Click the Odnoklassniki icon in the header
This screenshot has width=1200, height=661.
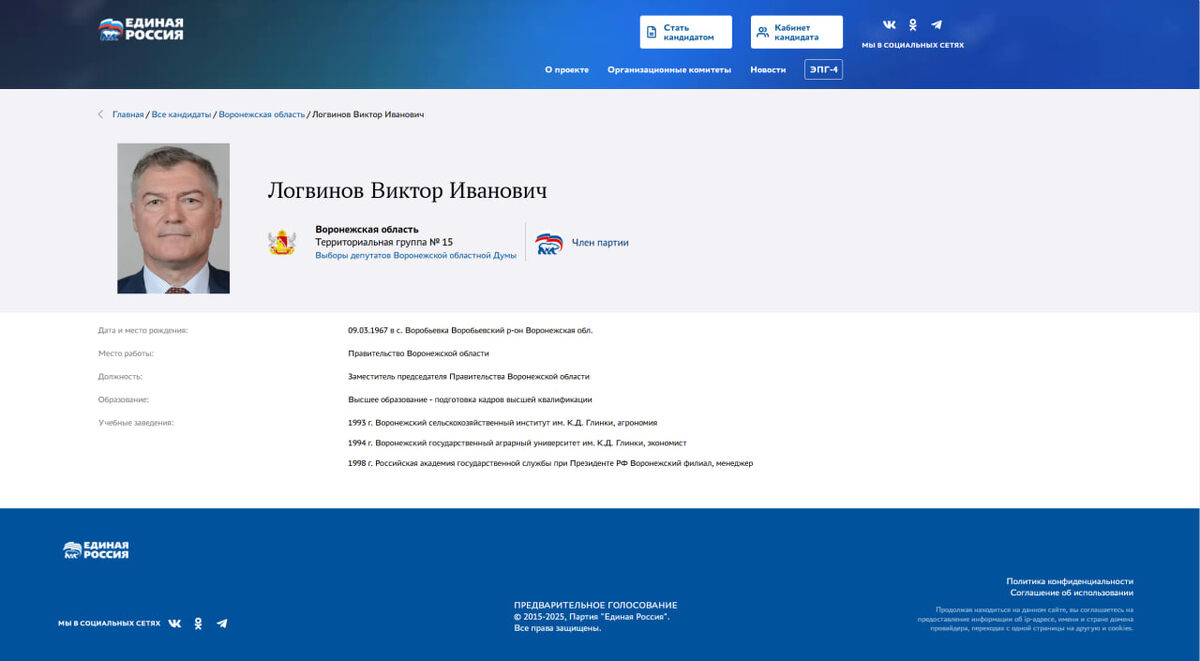click(911, 23)
